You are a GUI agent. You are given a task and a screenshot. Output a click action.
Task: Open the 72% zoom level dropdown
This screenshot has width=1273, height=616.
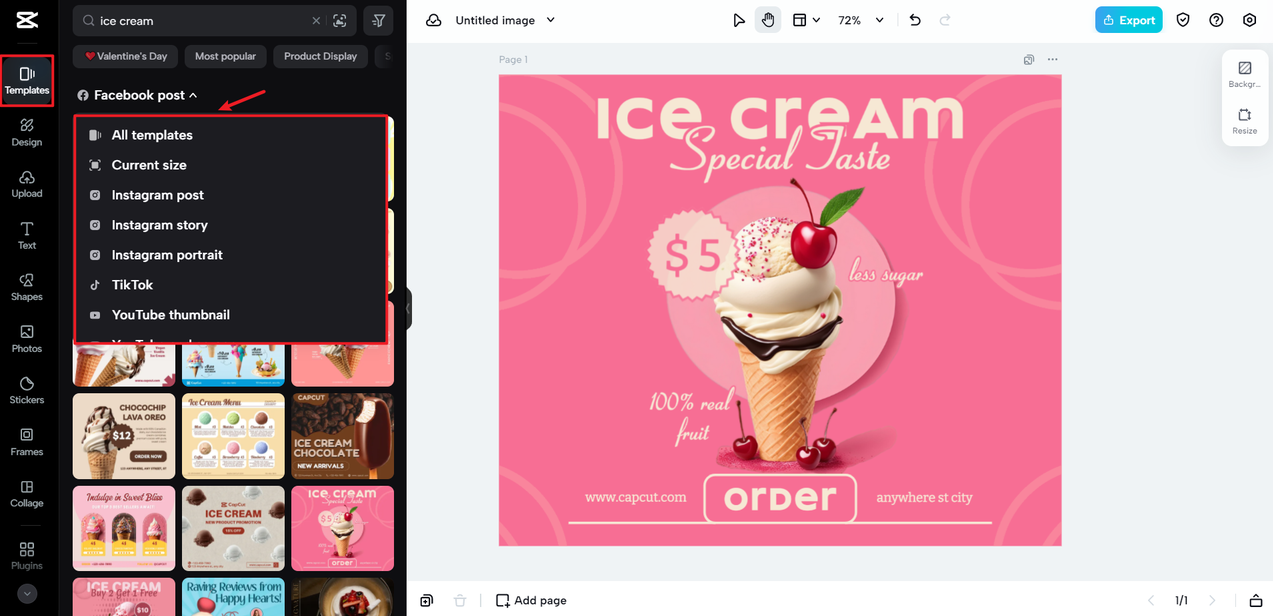[861, 20]
